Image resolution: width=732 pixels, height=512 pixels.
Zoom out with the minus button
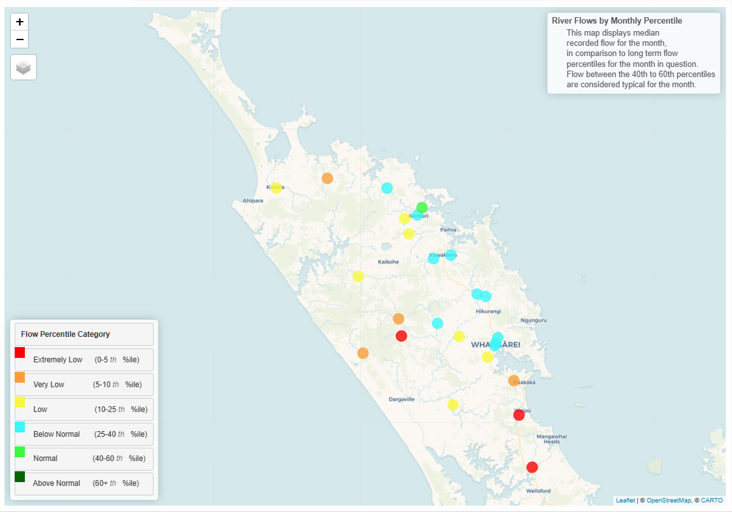20,40
